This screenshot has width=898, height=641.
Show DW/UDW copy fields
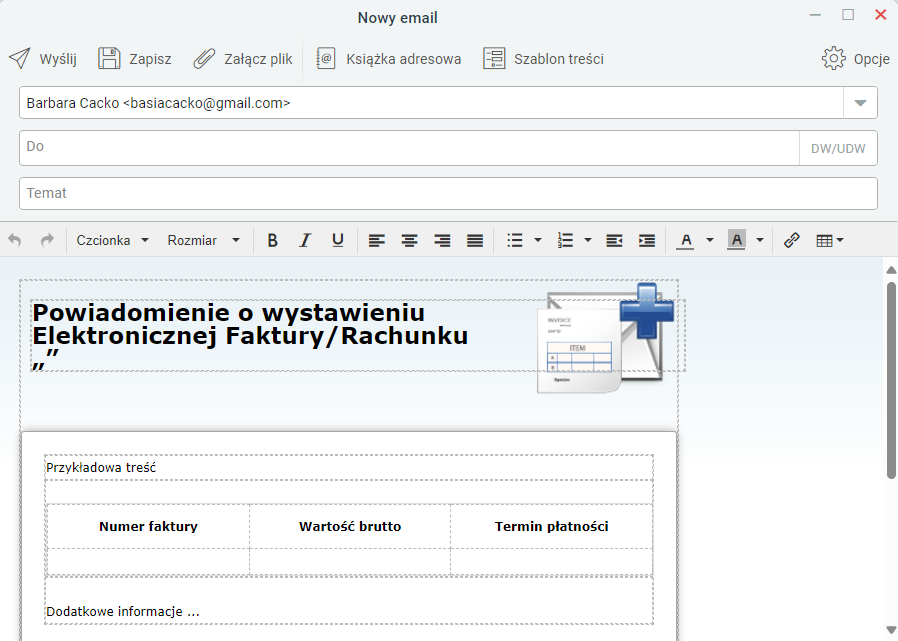point(838,148)
